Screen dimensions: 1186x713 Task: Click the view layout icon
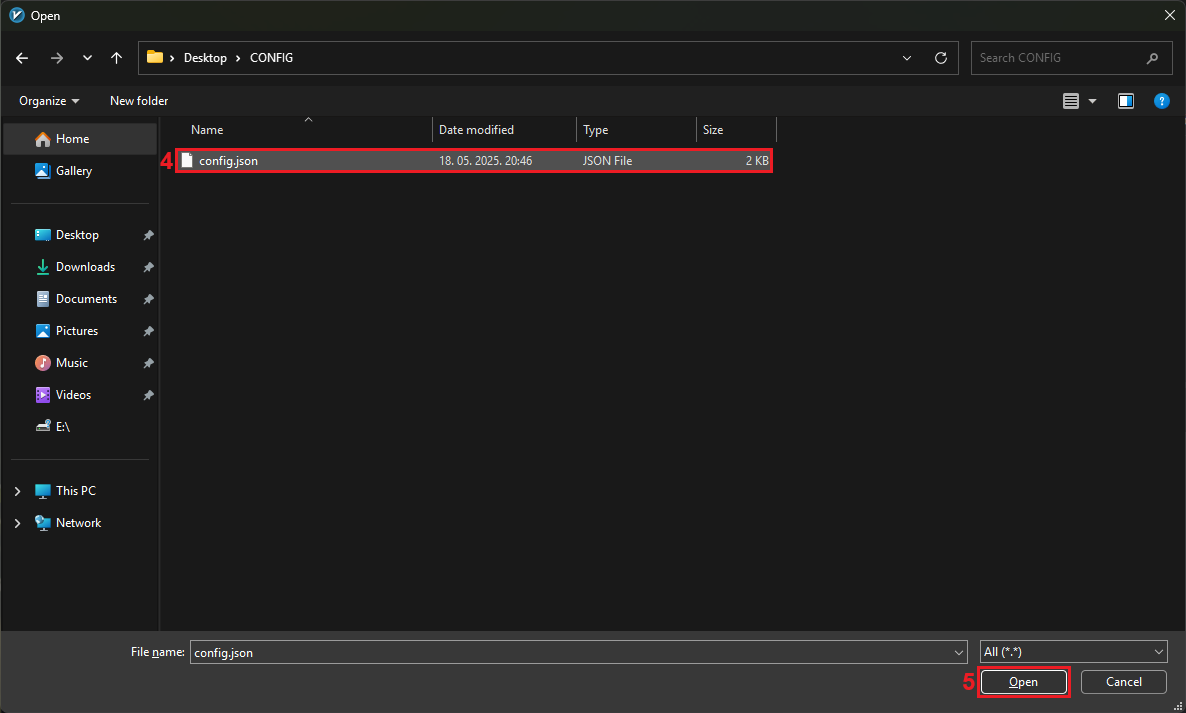coord(1071,101)
